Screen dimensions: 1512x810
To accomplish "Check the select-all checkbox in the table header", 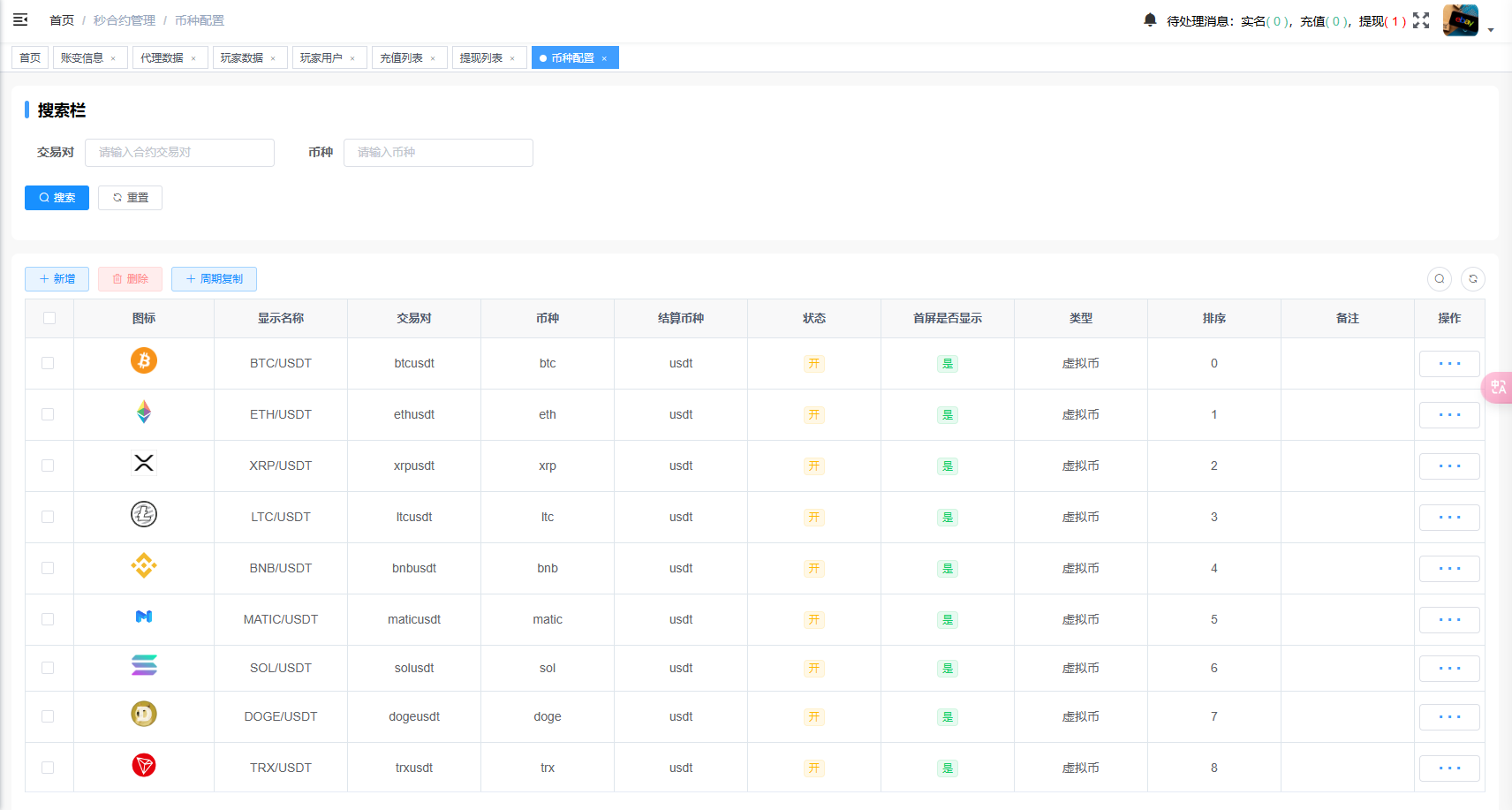I will (x=49, y=318).
